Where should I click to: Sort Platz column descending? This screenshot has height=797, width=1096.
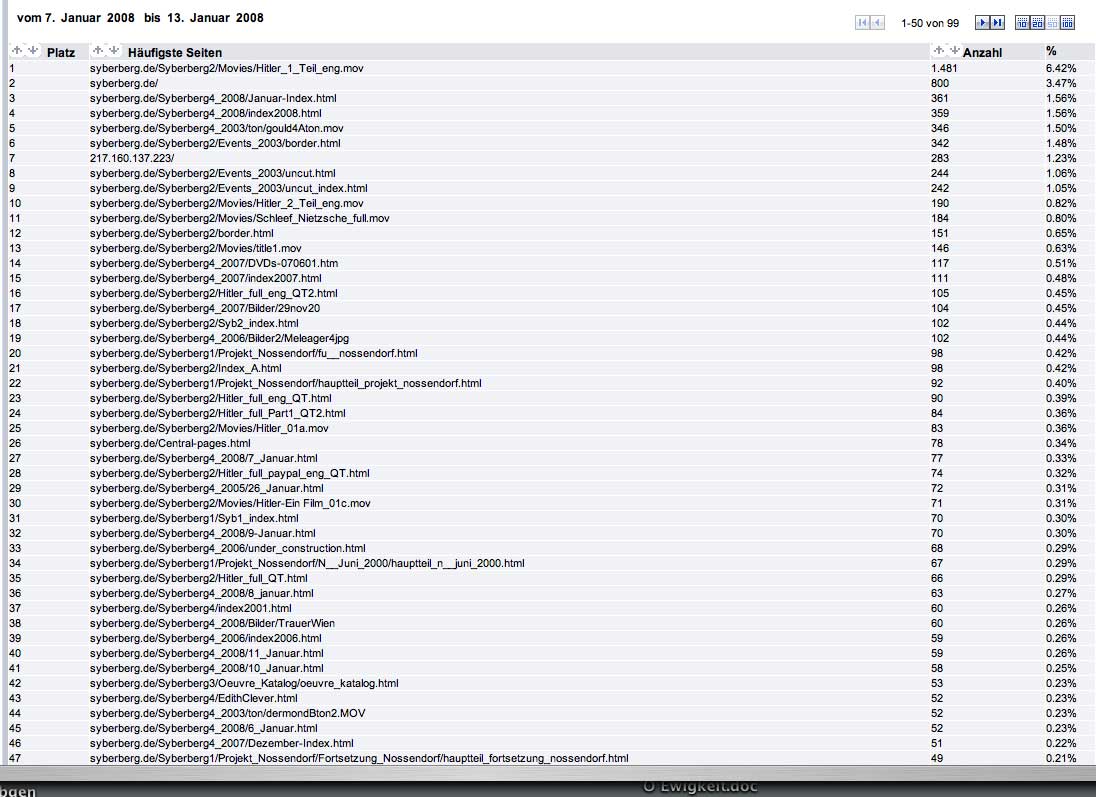(32, 51)
